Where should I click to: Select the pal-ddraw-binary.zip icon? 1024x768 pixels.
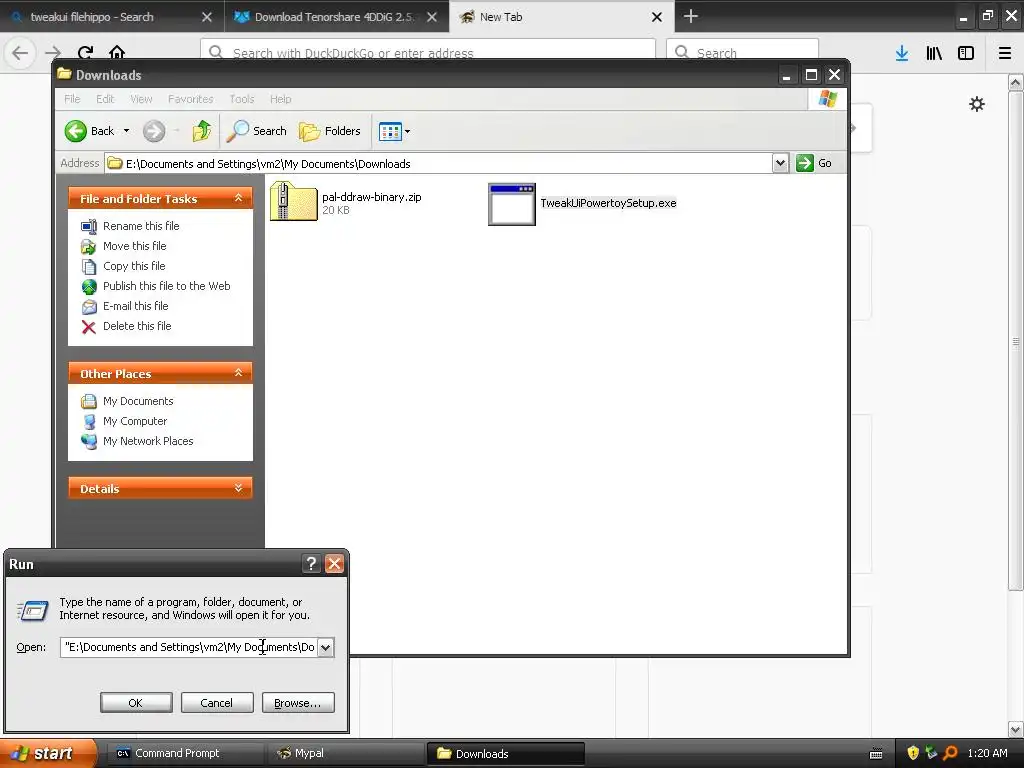294,202
